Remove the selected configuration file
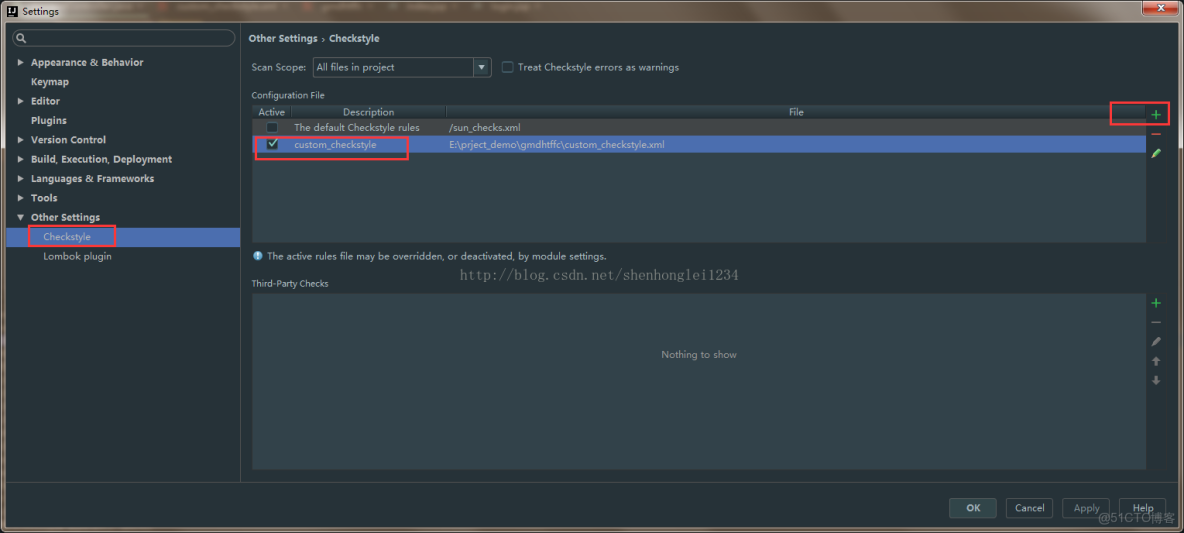 [x=1156, y=134]
